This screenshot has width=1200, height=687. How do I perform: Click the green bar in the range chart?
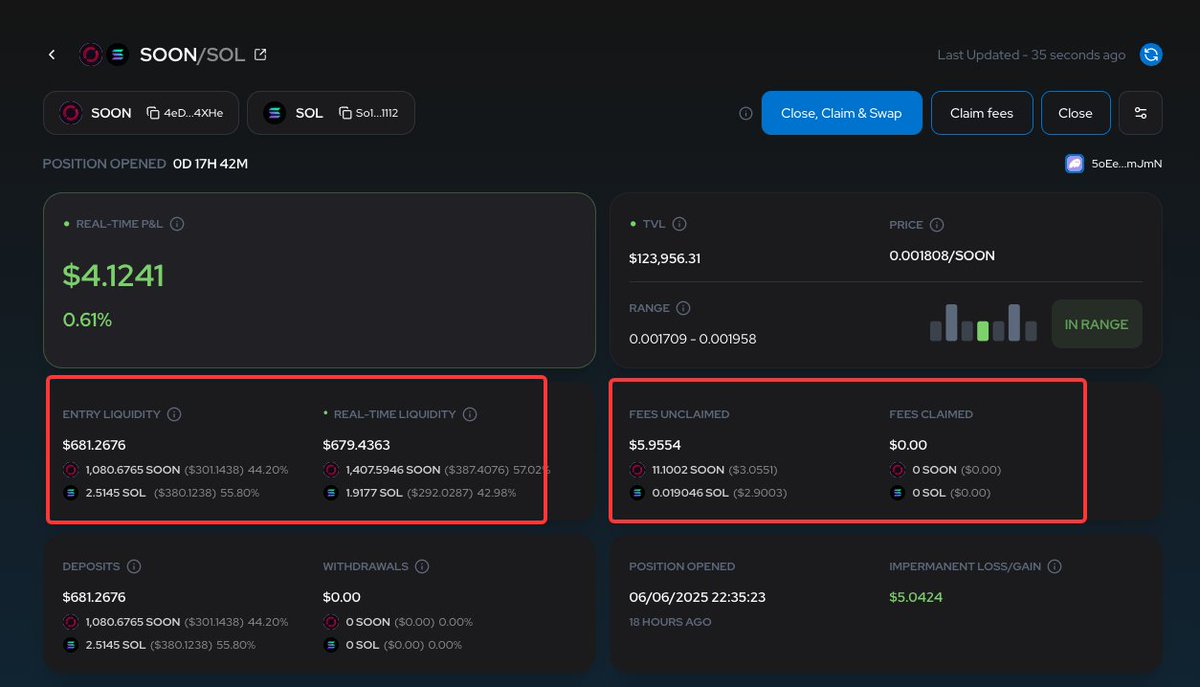coord(983,331)
